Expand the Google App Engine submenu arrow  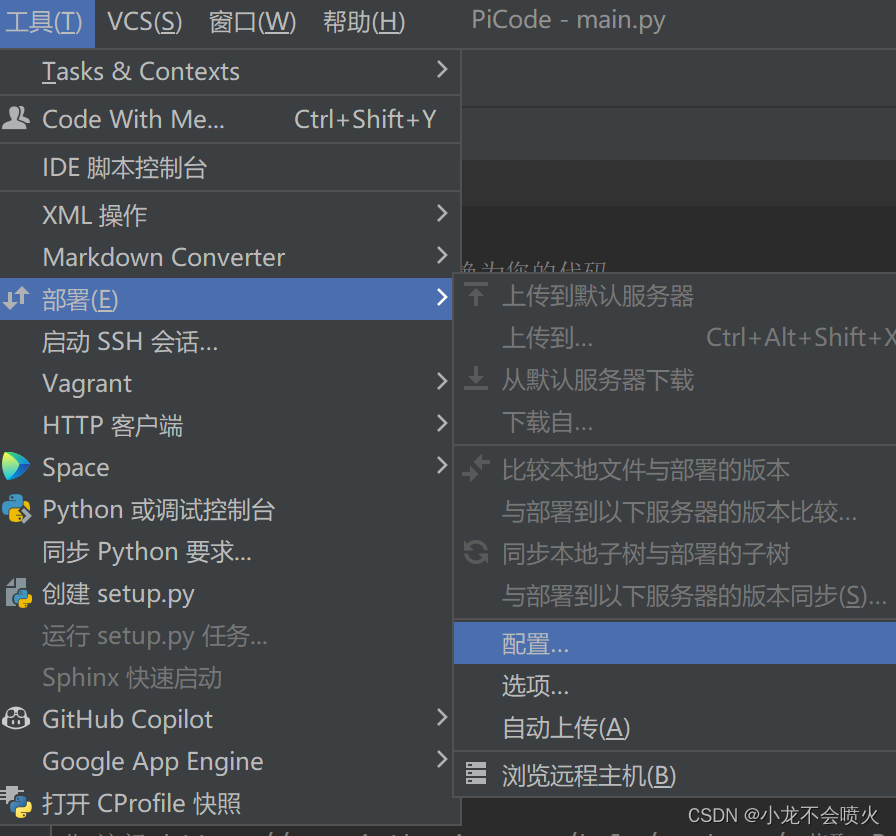coord(442,759)
